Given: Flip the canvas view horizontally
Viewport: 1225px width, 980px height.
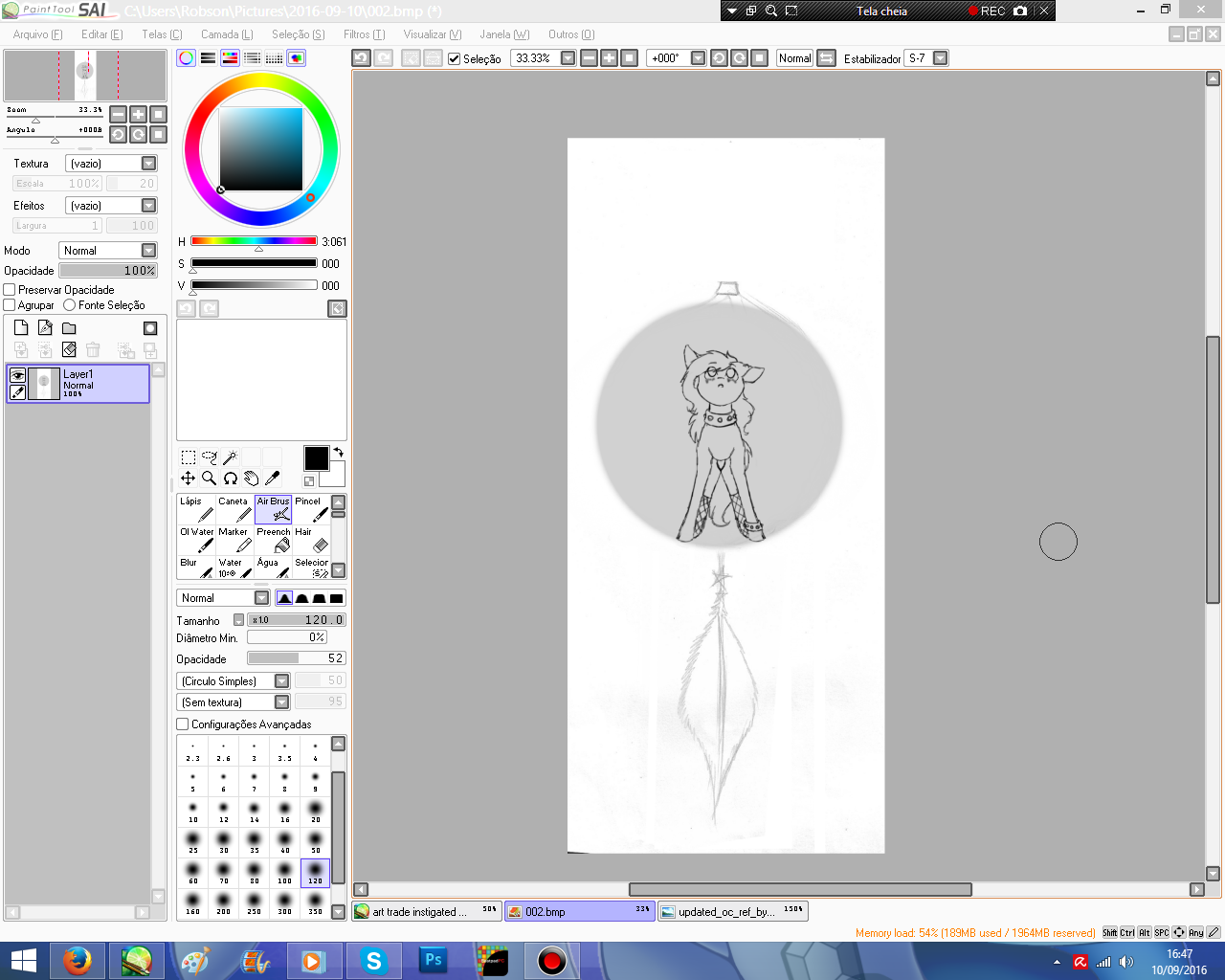Looking at the screenshot, I should (827, 57).
